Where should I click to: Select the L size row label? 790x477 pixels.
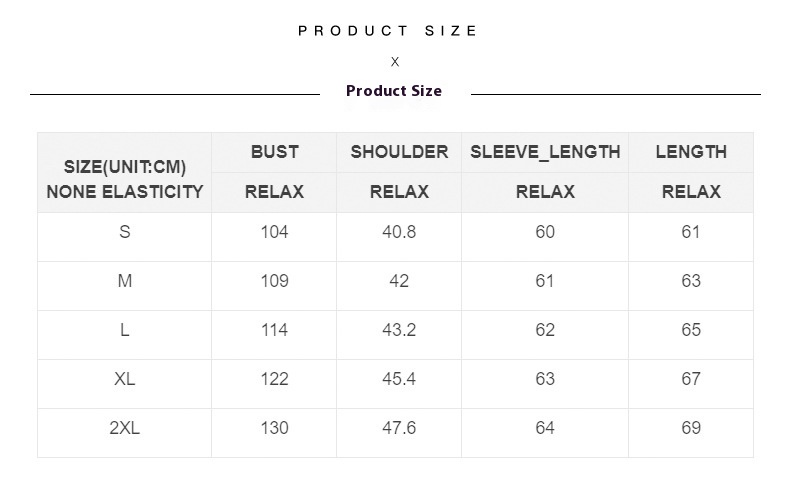coord(124,330)
